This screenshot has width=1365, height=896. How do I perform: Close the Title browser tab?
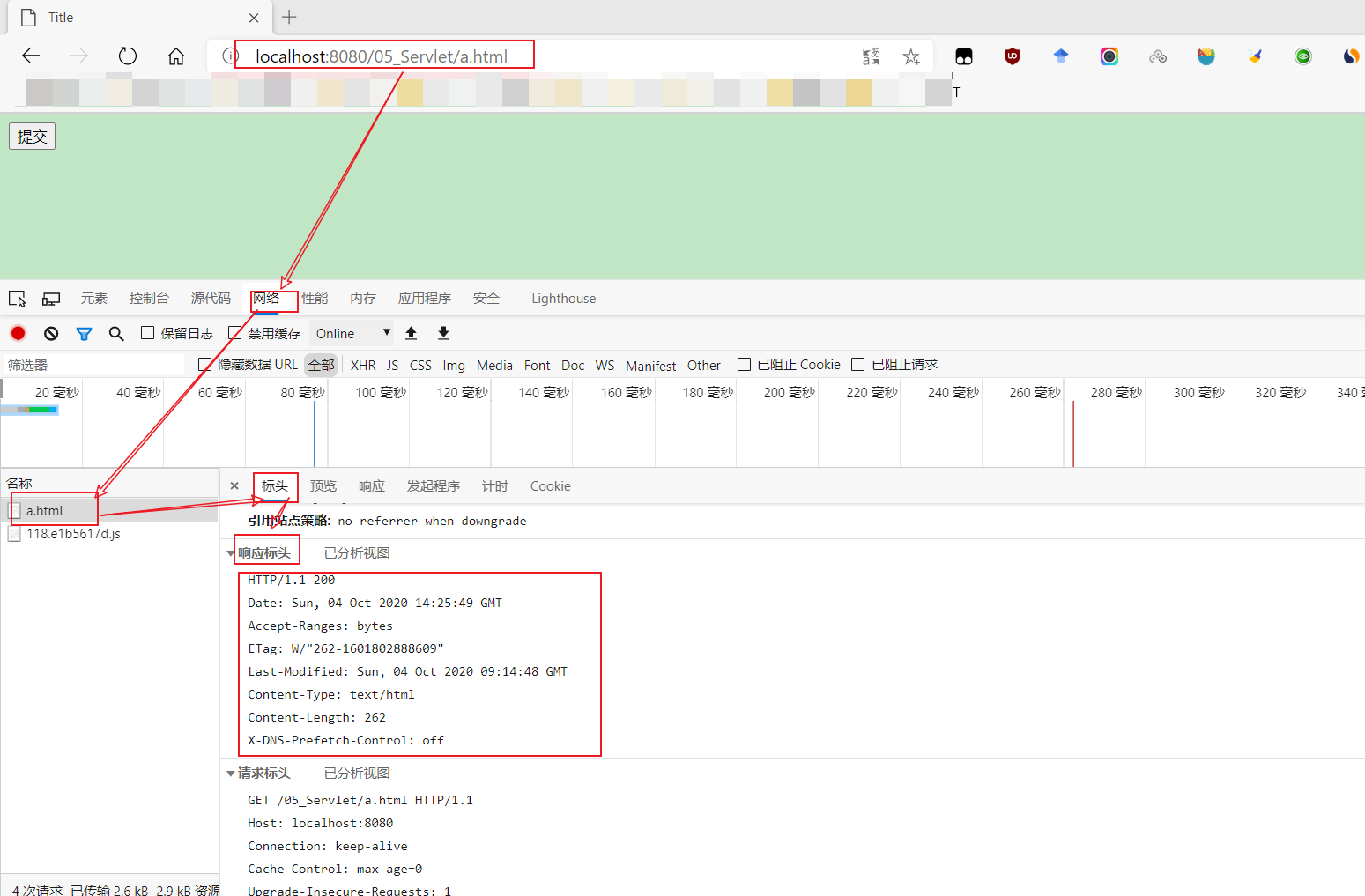pyautogui.click(x=254, y=18)
